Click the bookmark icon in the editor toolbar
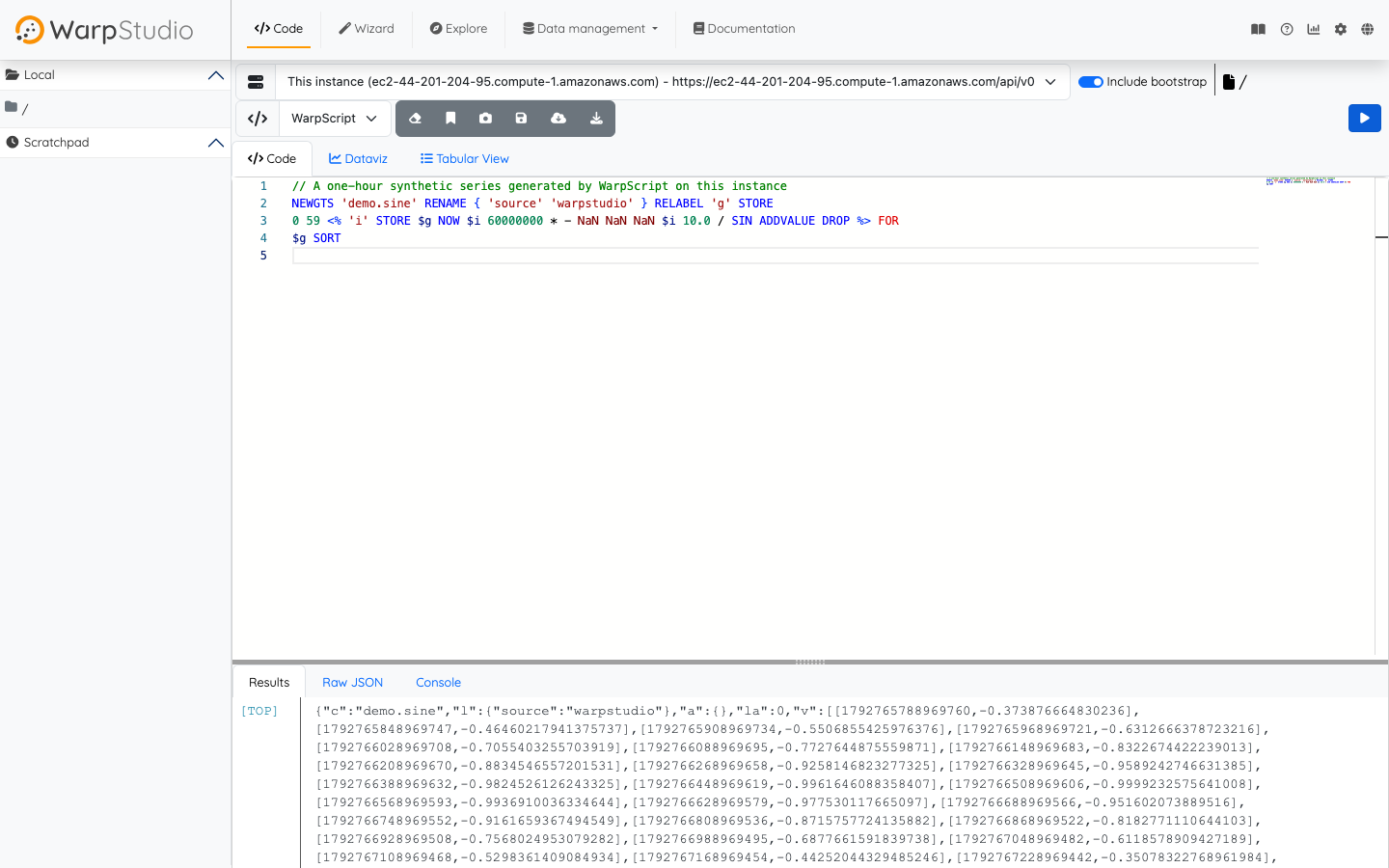1389x868 pixels. (450, 119)
